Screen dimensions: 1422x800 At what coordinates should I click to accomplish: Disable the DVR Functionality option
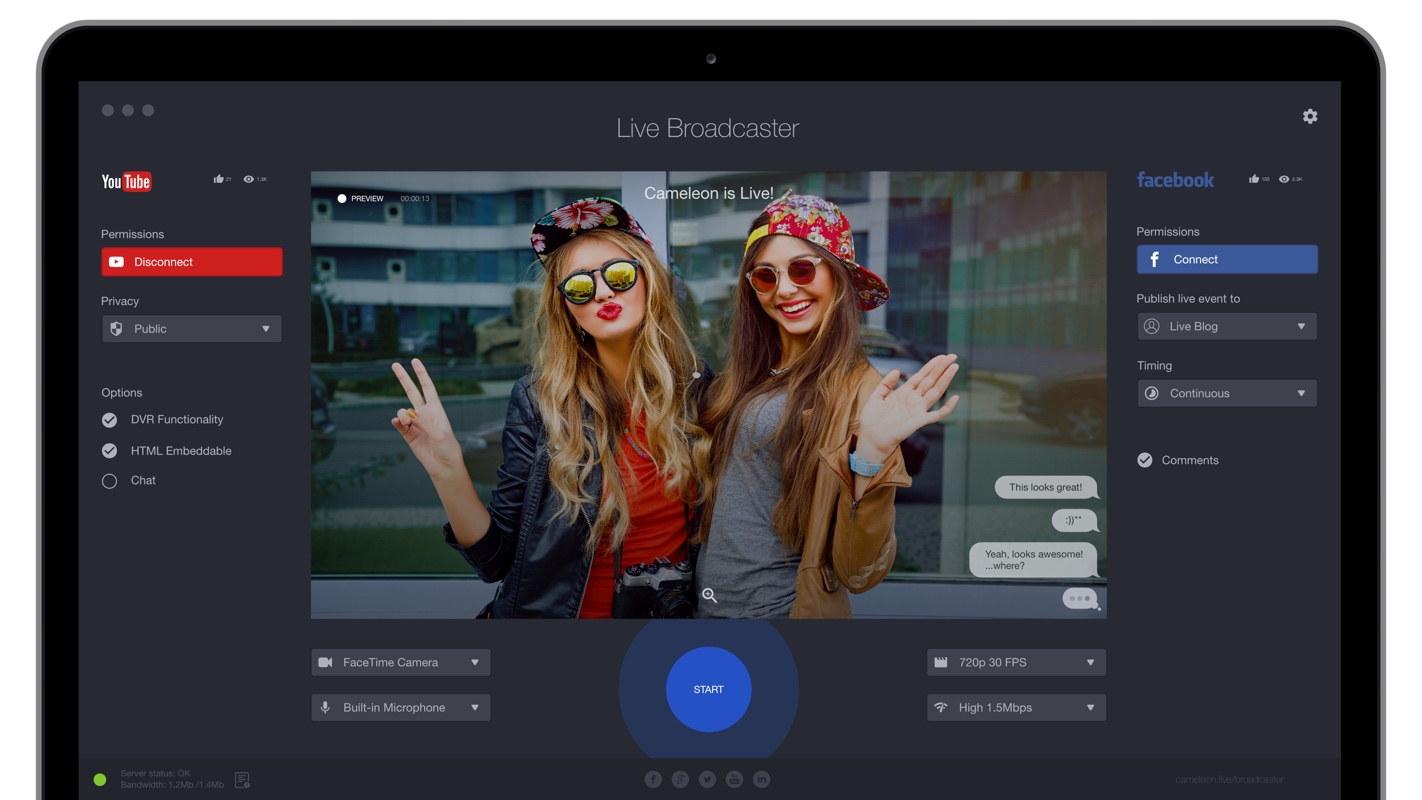(109, 419)
